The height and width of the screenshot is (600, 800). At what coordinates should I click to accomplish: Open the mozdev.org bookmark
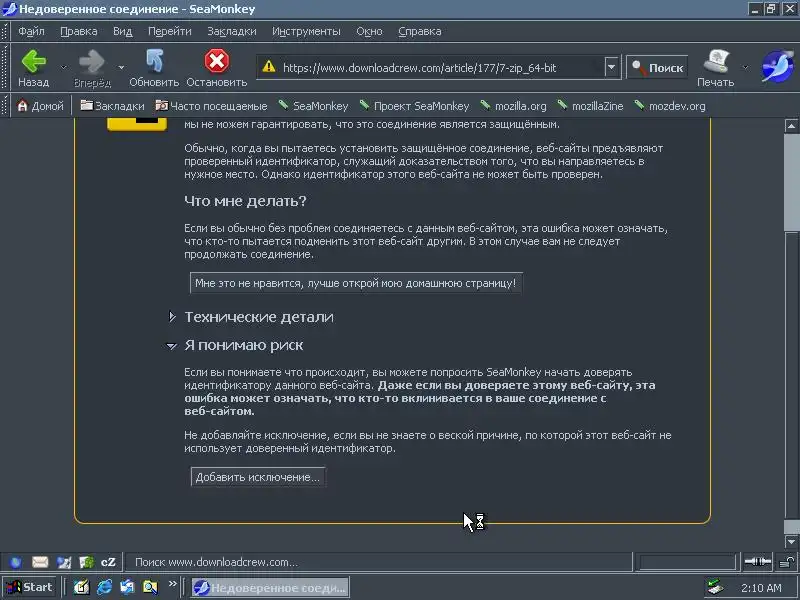(x=670, y=106)
